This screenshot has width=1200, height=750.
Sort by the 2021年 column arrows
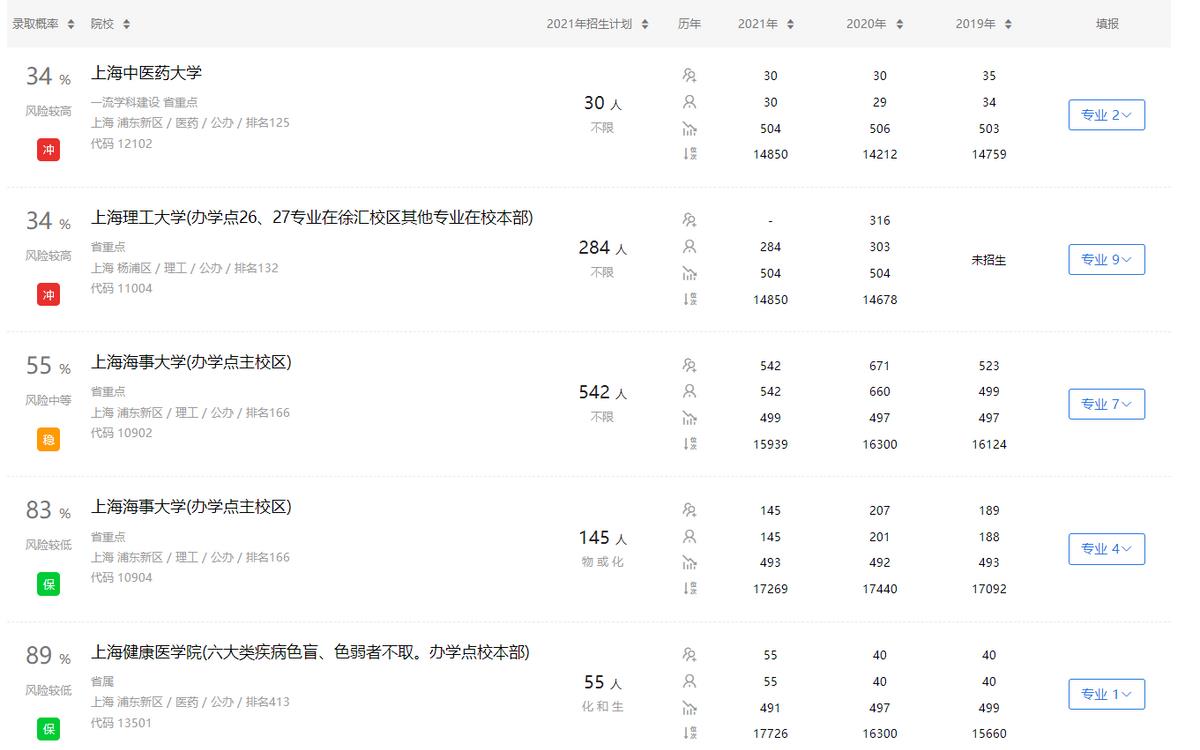[791, 24]
